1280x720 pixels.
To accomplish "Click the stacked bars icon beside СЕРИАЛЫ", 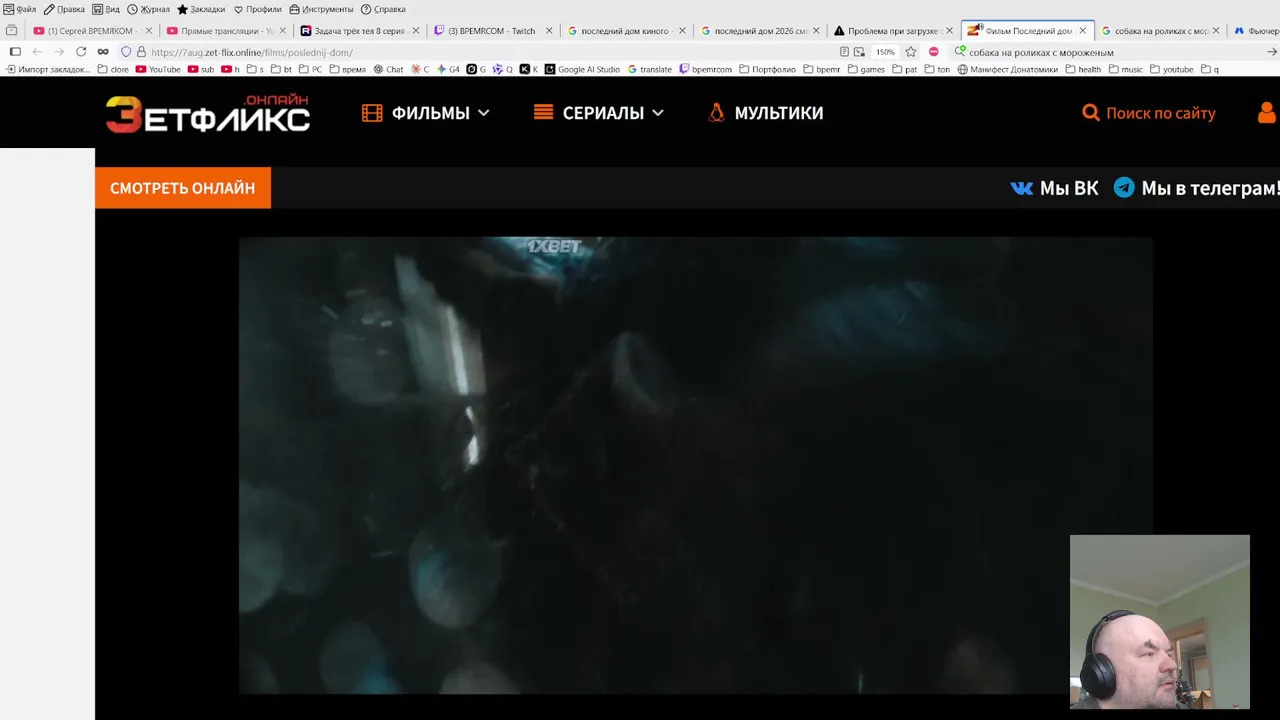I will tap(543, 112).
